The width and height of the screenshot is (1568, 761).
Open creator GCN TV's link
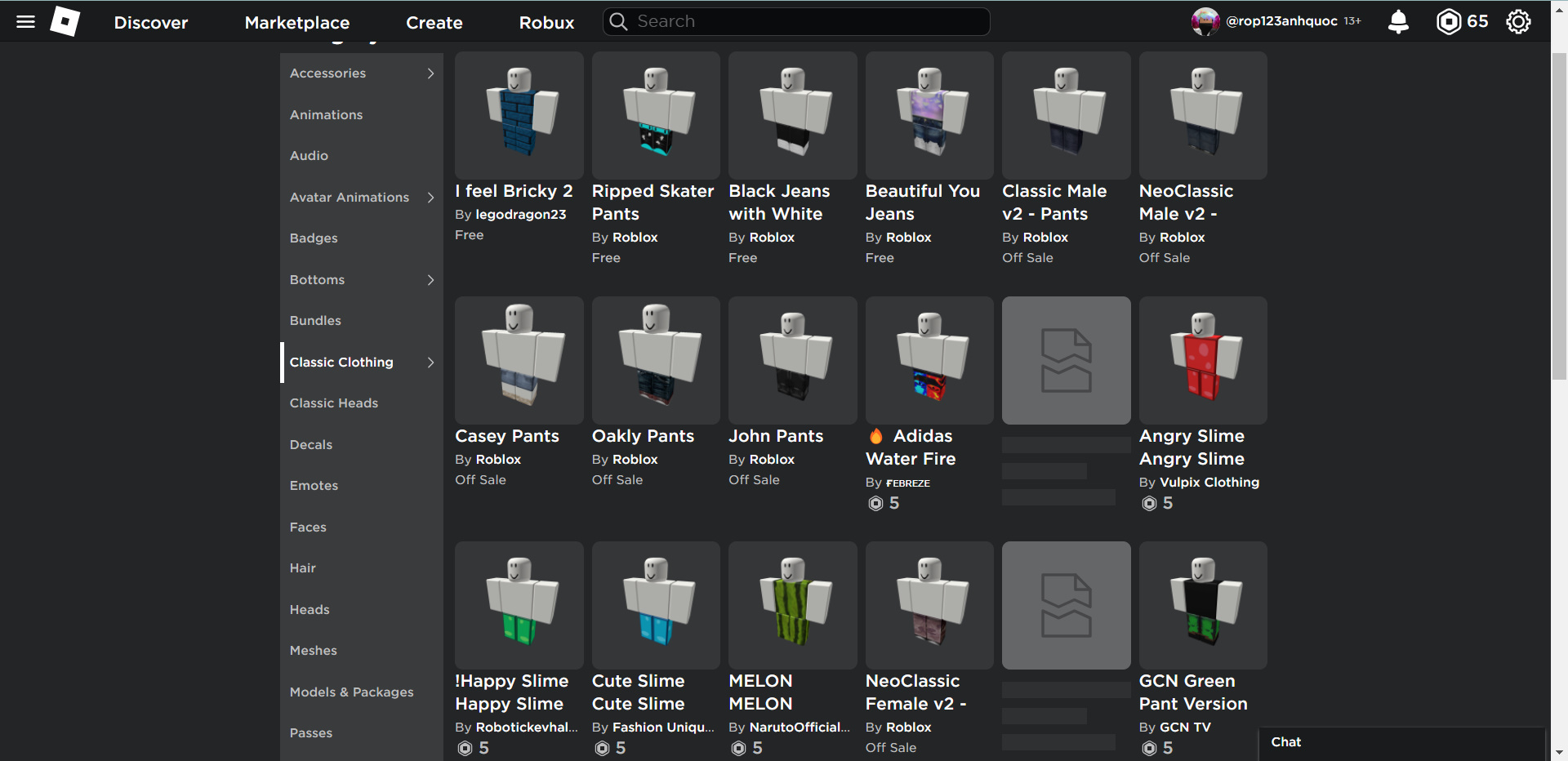click(x=1185, y=728)
